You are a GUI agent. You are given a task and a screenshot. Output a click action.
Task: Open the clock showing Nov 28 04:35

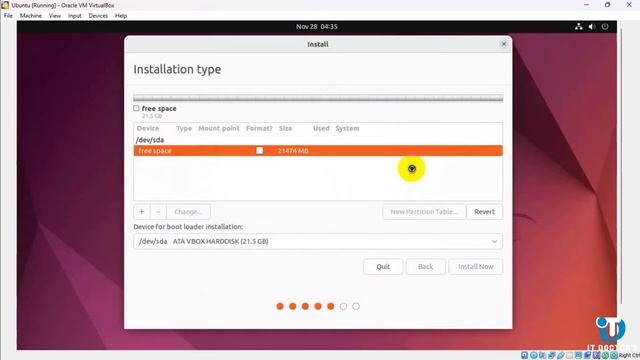point(317,27)
